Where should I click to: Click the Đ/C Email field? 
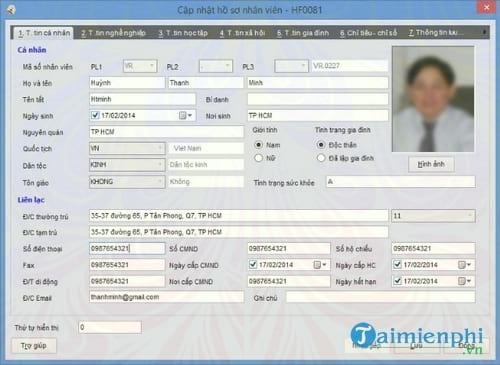pos(166,297)
